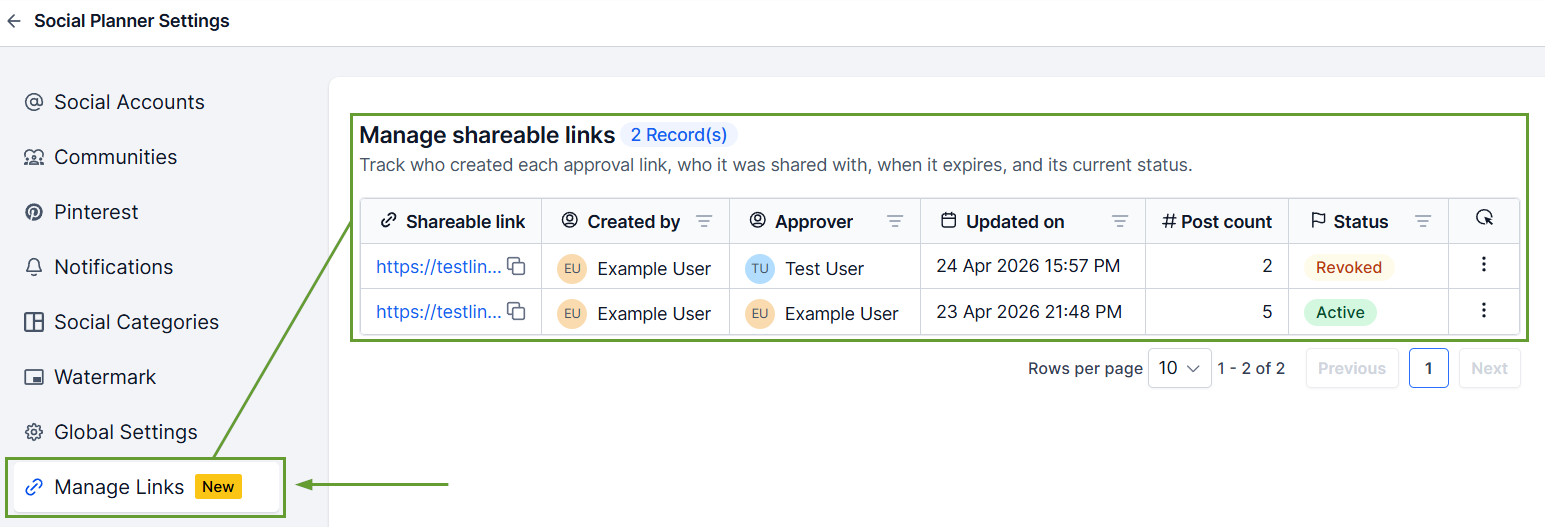
Task: Open the Social Accounts settings section
Action: 129,102
